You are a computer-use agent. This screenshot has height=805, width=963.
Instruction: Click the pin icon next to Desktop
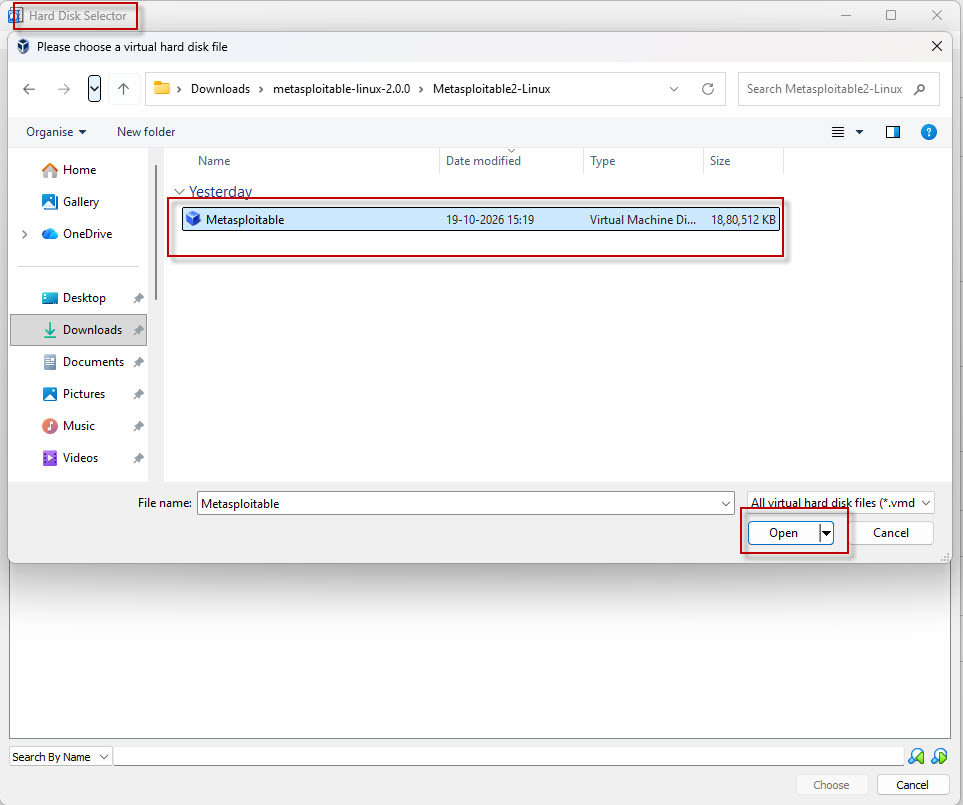[138, 298]
